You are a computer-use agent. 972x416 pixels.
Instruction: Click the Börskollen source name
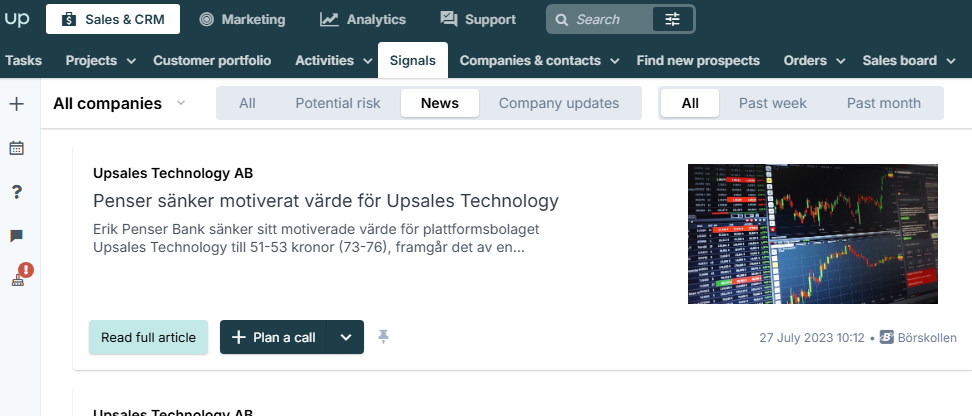click(x=927, y=338)
